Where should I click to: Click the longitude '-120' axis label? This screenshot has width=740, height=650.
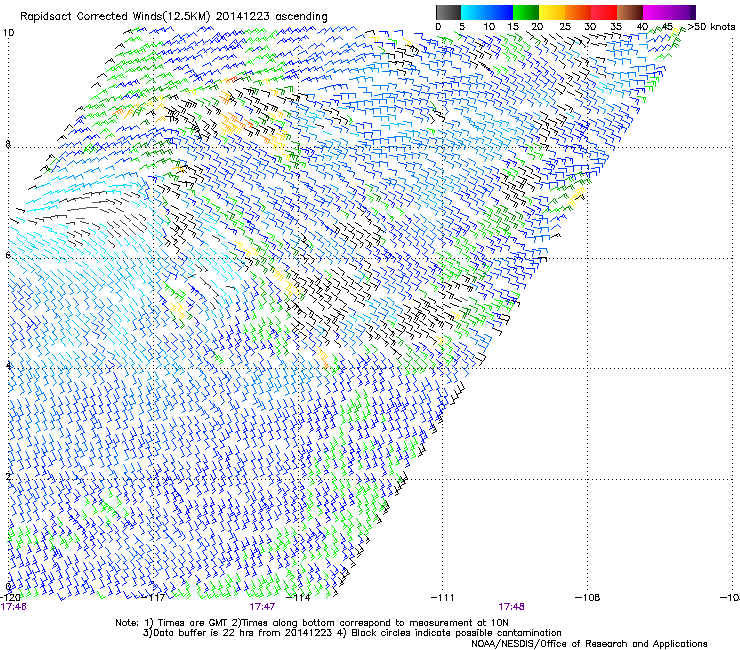click(10, 597)
